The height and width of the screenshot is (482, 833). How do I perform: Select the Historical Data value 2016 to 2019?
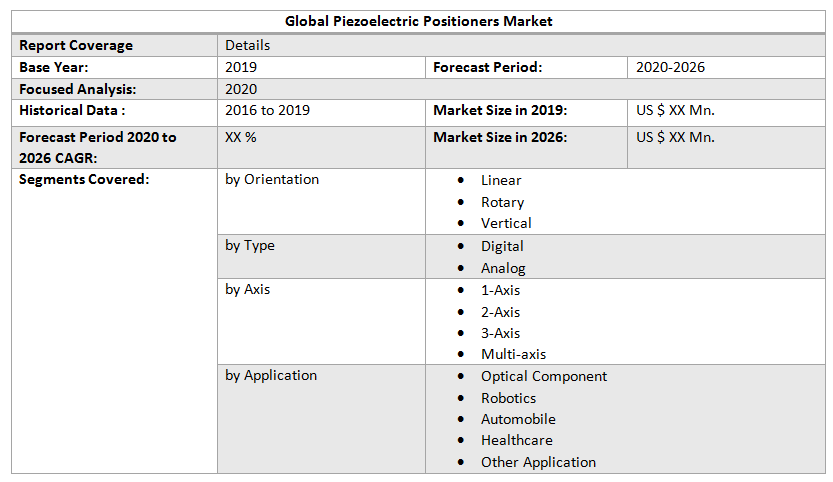pyautogui.click(x=267, y=110)
